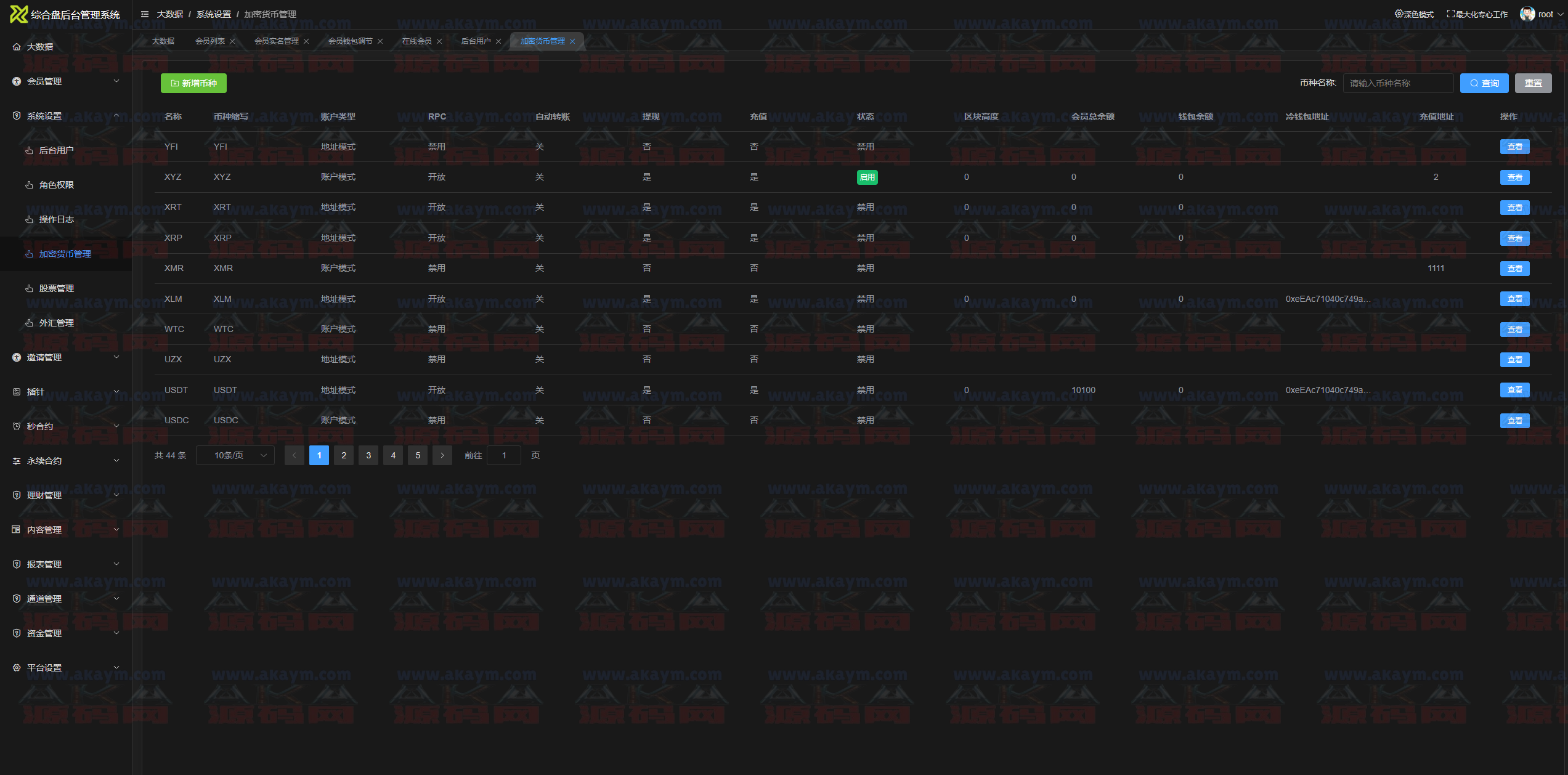
Task: Close the 会员列表 tab
Action: click(232, 41)
